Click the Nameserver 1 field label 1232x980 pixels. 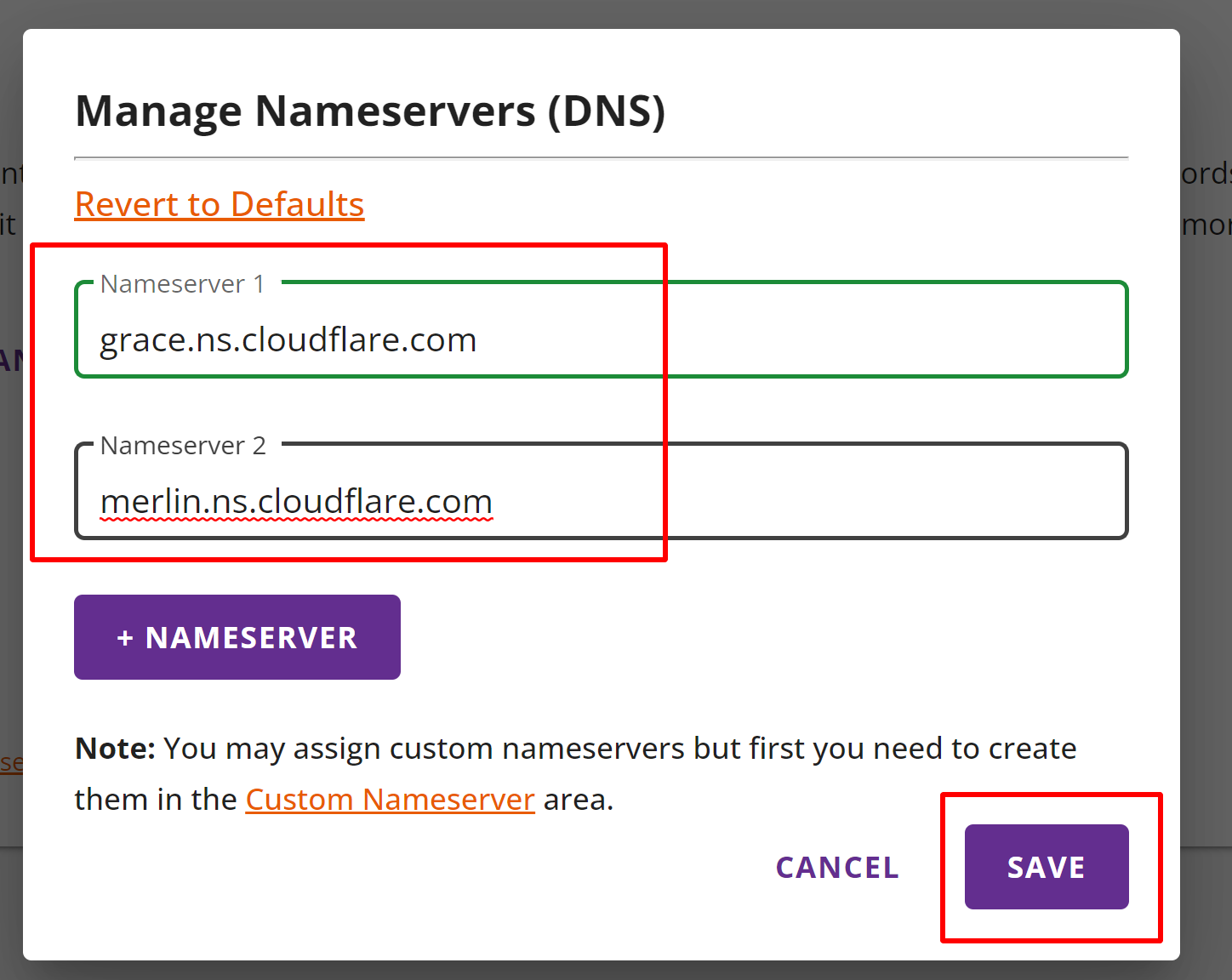[182, 283]
